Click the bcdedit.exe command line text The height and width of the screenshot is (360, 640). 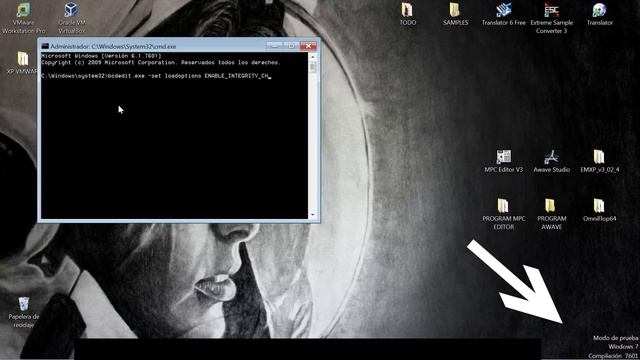tap(156, 76)
